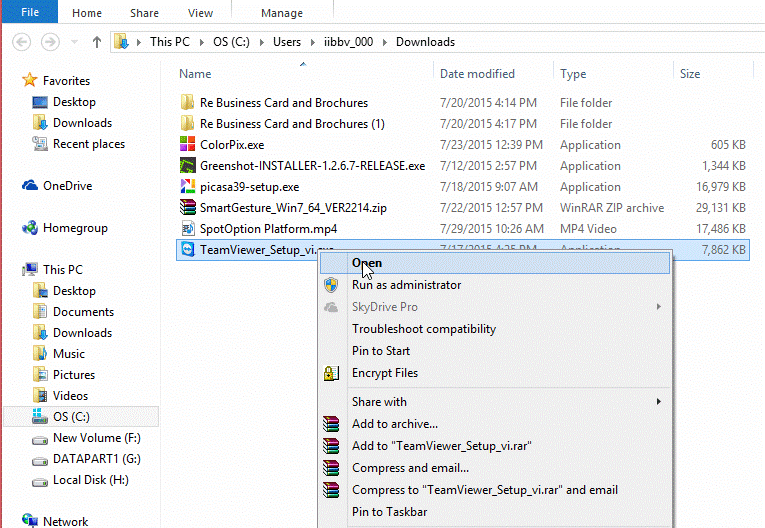Click the TeamViewer setup file icon
The image size is (765, 528).
pos(186,250)
